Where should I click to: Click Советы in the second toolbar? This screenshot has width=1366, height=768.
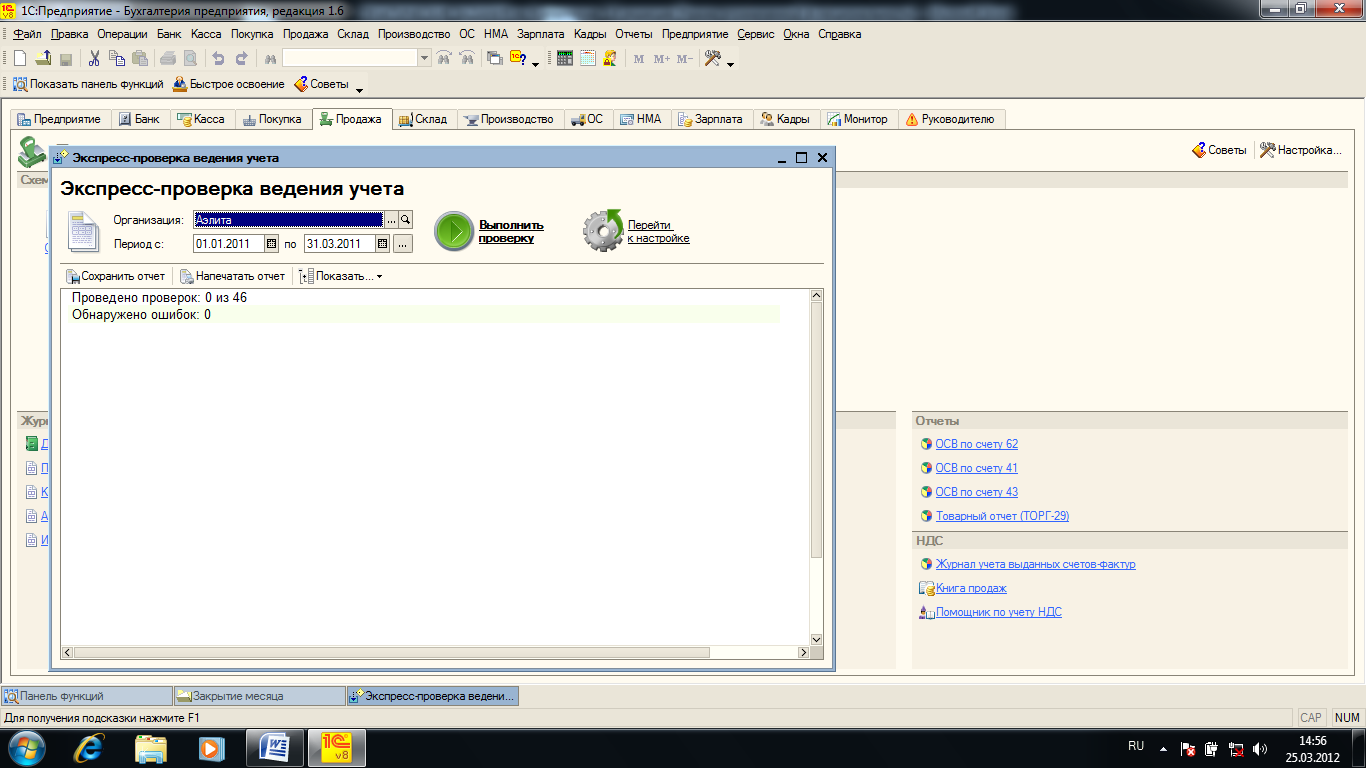pyautogui.click(x=321, y=84)
